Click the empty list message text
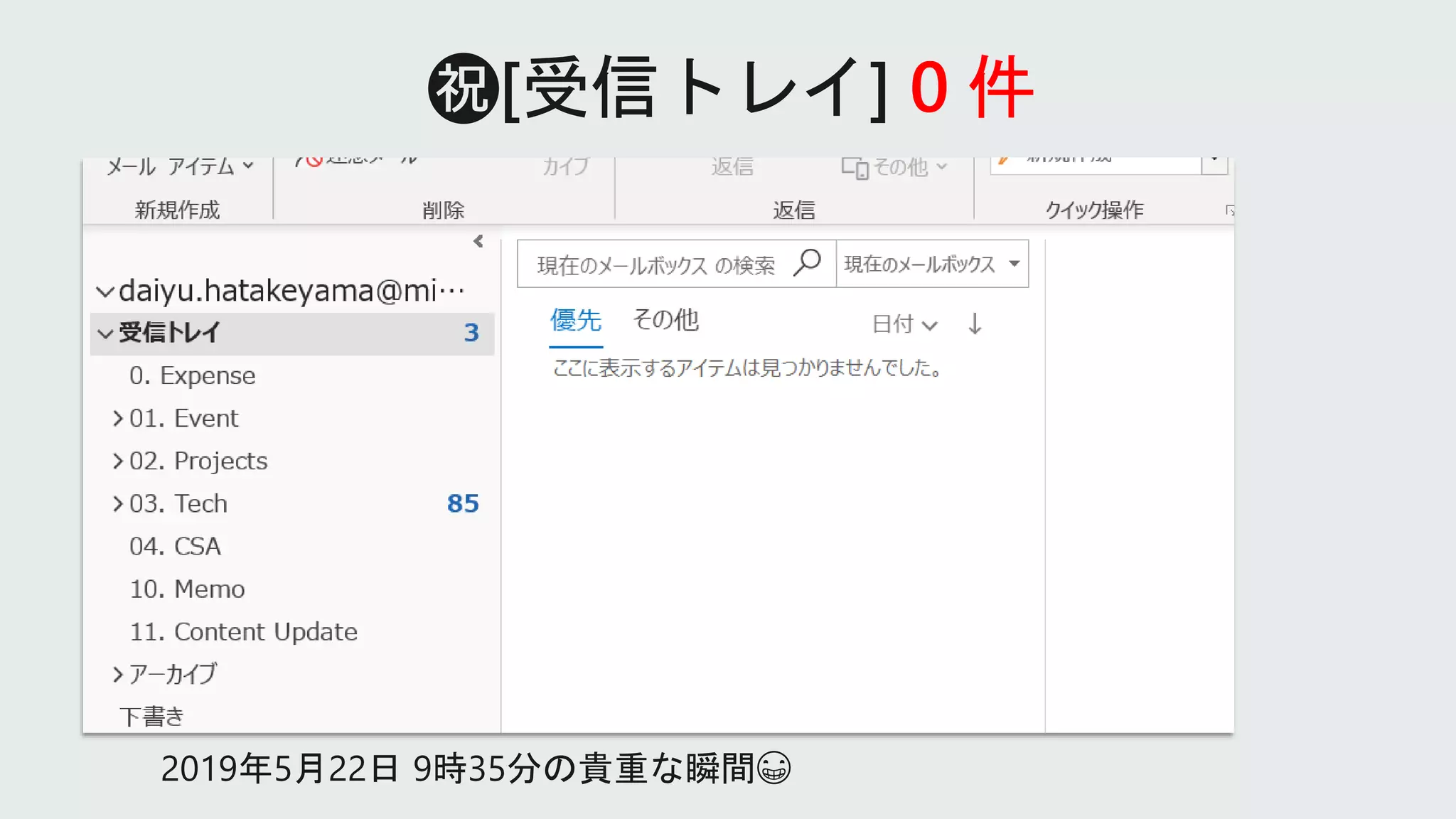This screenshot has height=819, width=1456. pos(747,368)
